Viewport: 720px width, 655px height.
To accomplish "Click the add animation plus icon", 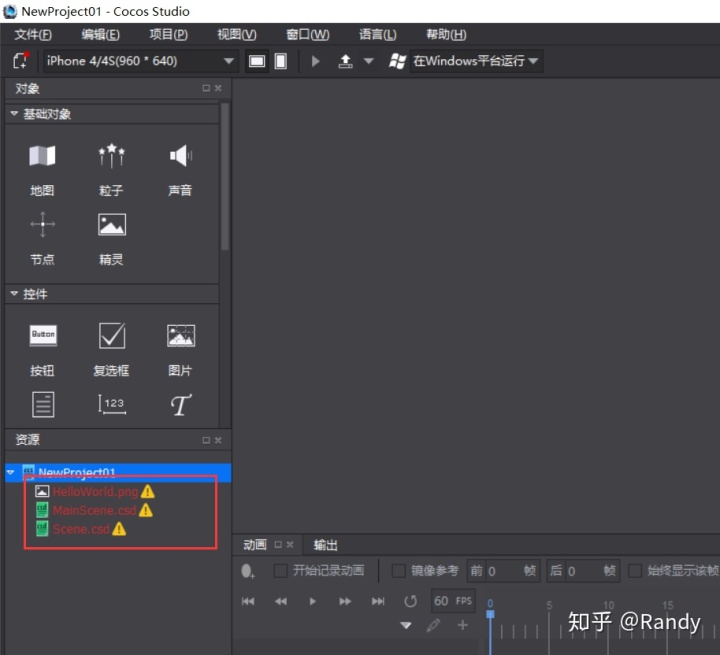I will click(x=463, y=625).
